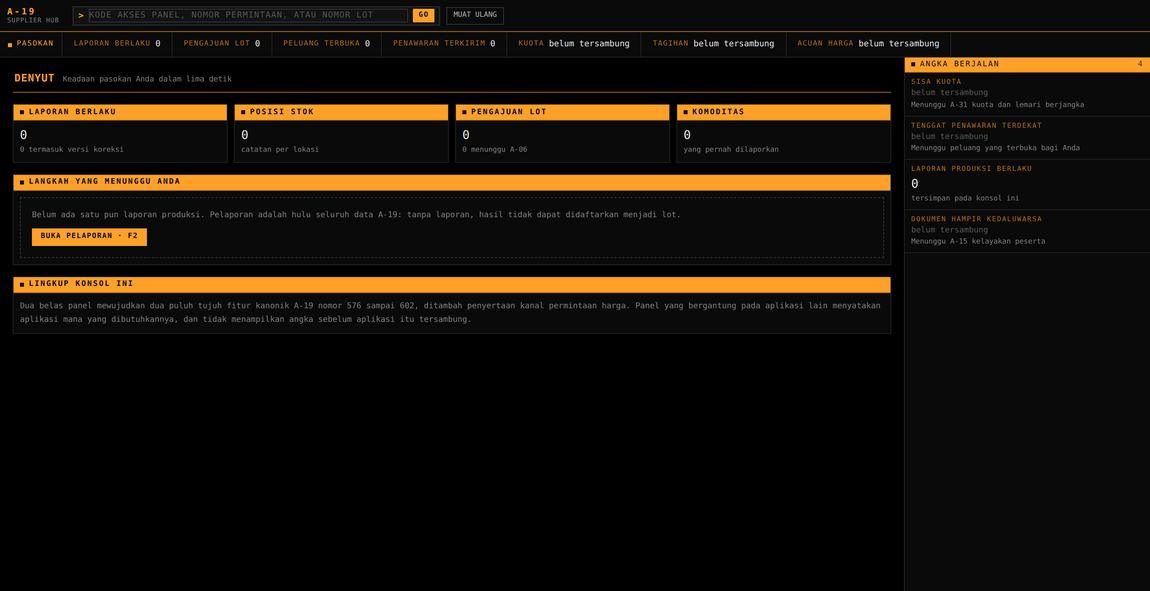Reload with the Muat Ulang button
The height and width of the screenshot is (591, 1150).
point(475,15)
